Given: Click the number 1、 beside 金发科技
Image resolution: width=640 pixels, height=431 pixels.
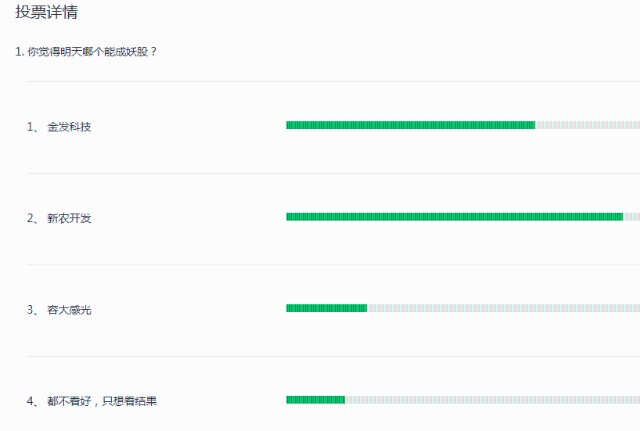Looking at the screenshot, I should (33, 127).
